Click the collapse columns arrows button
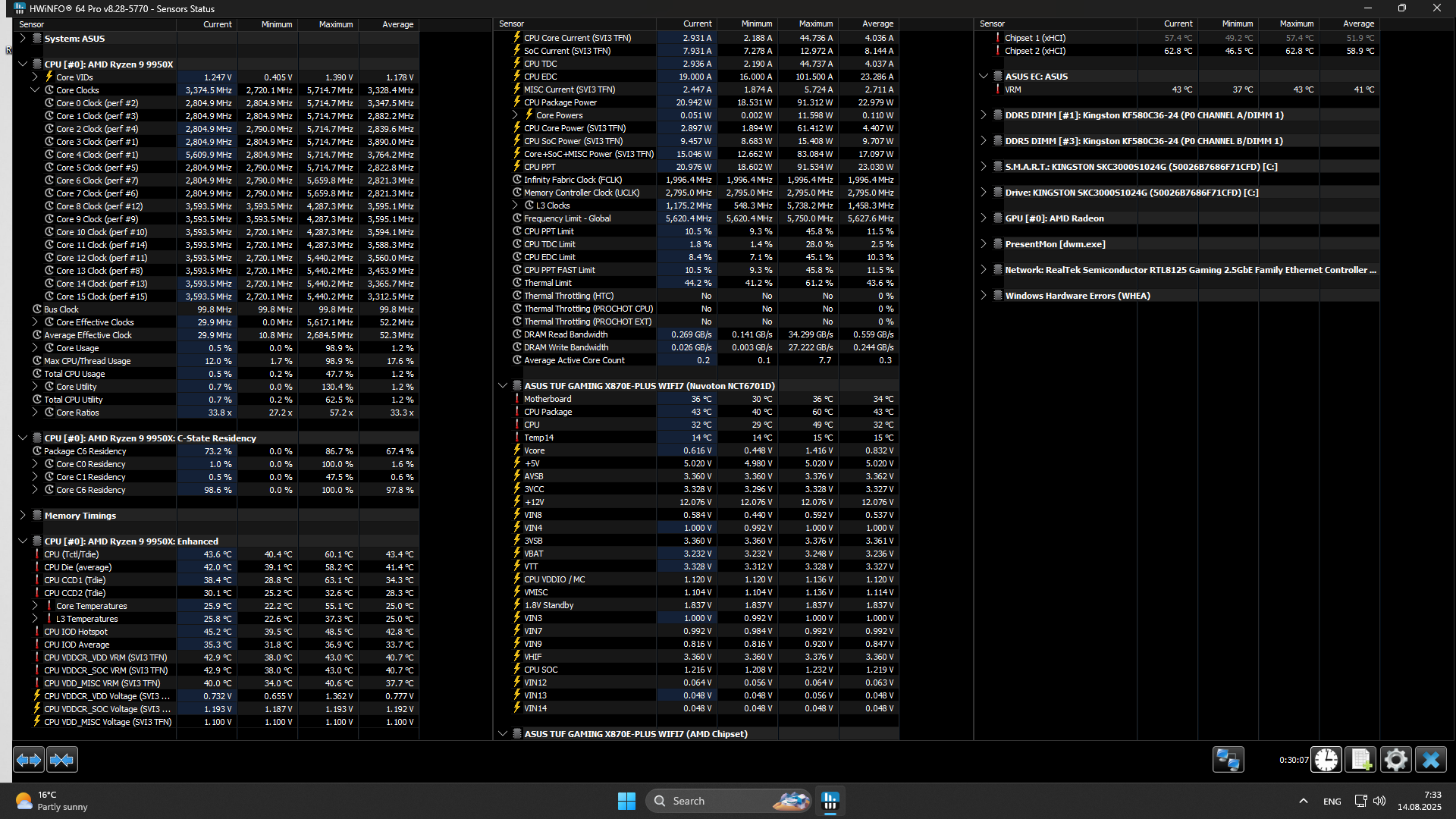Image resolution: width=1456 pixels, height=819 pixels. [62, 760]
